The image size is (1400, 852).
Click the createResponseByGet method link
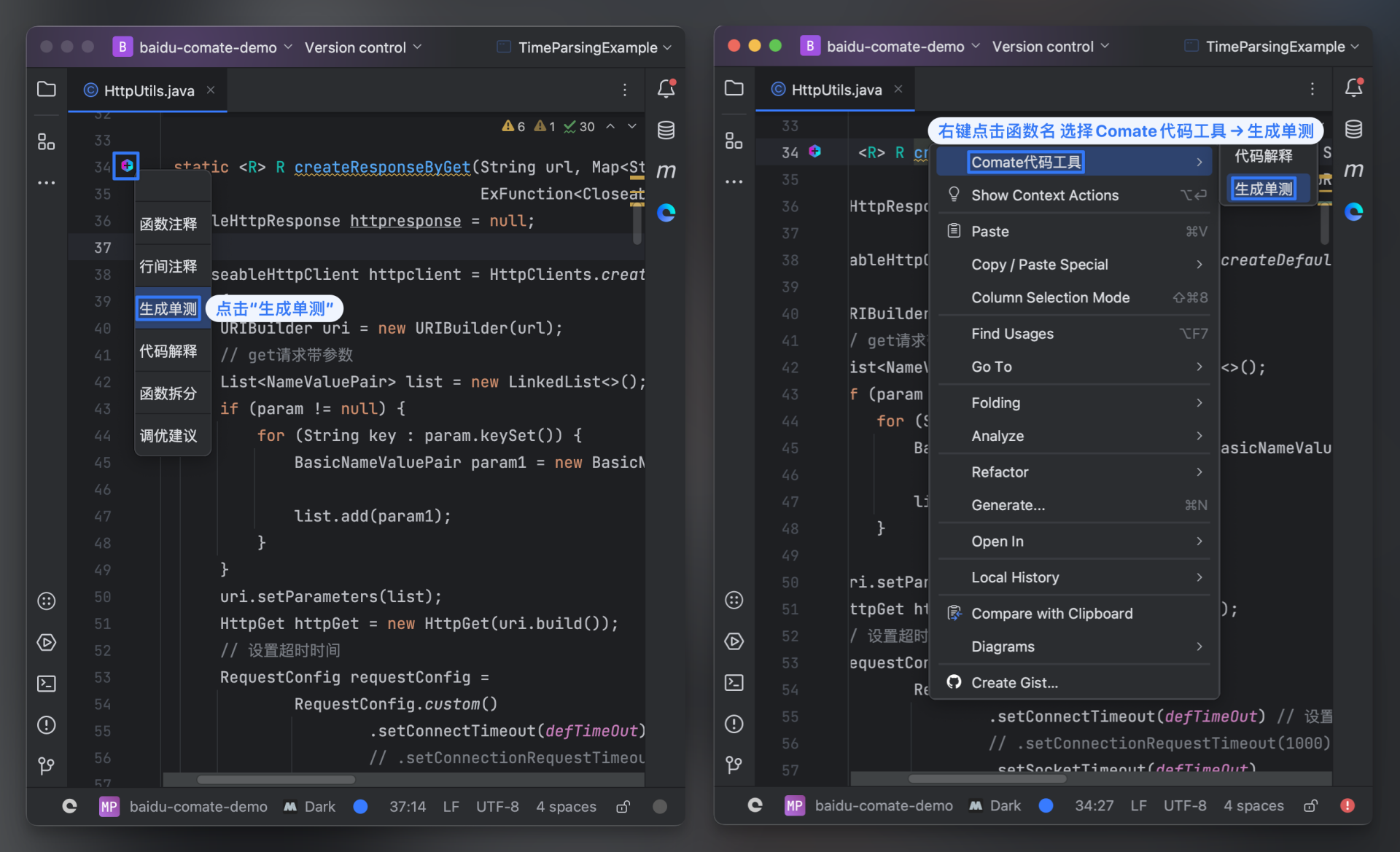(382, 167)
